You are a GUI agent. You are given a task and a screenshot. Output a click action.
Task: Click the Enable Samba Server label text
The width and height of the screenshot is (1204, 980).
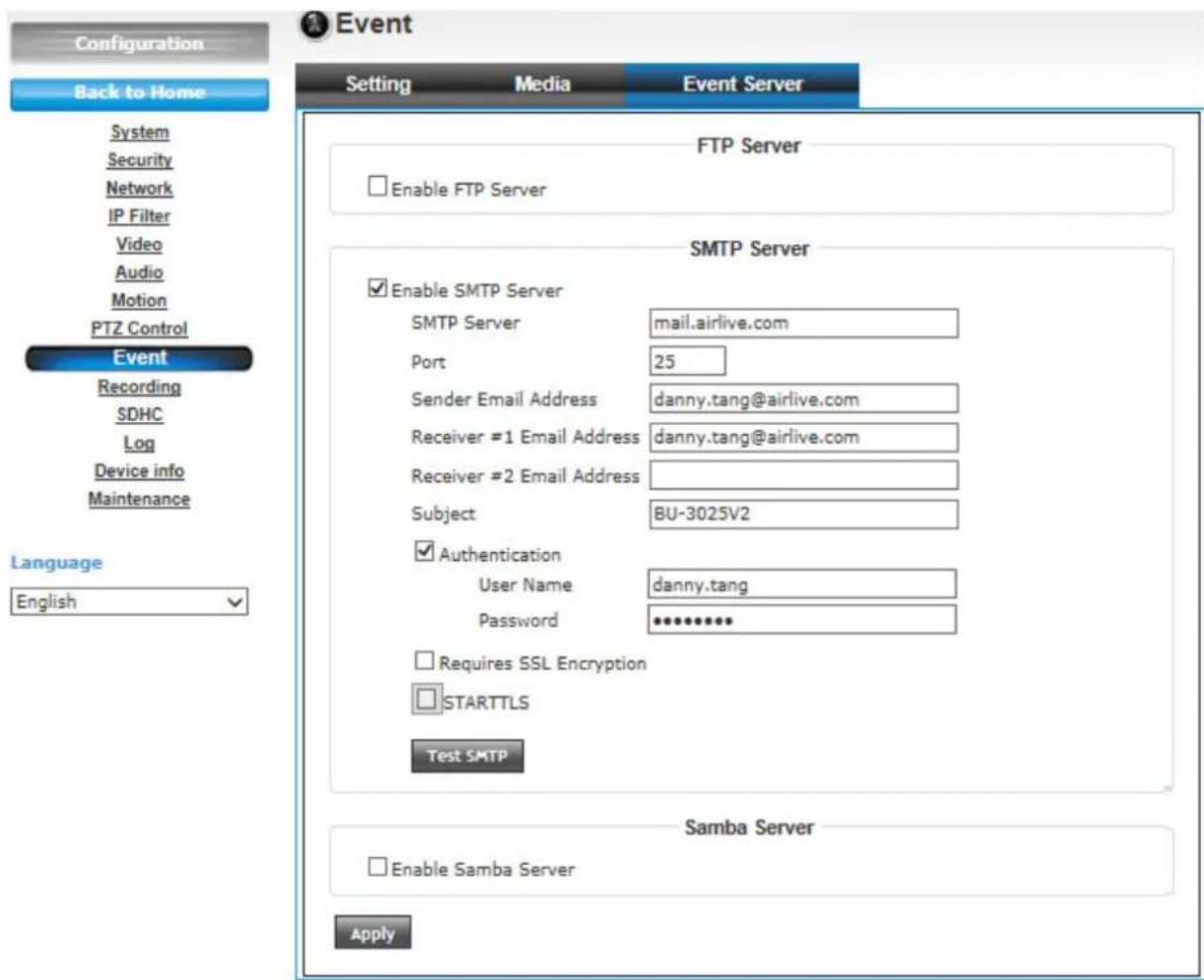(483, 869)
